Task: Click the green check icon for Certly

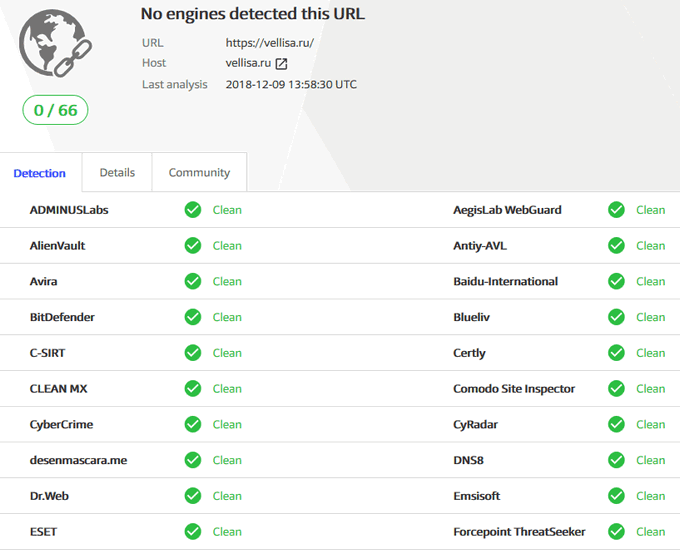Action: tap(616, 353)
